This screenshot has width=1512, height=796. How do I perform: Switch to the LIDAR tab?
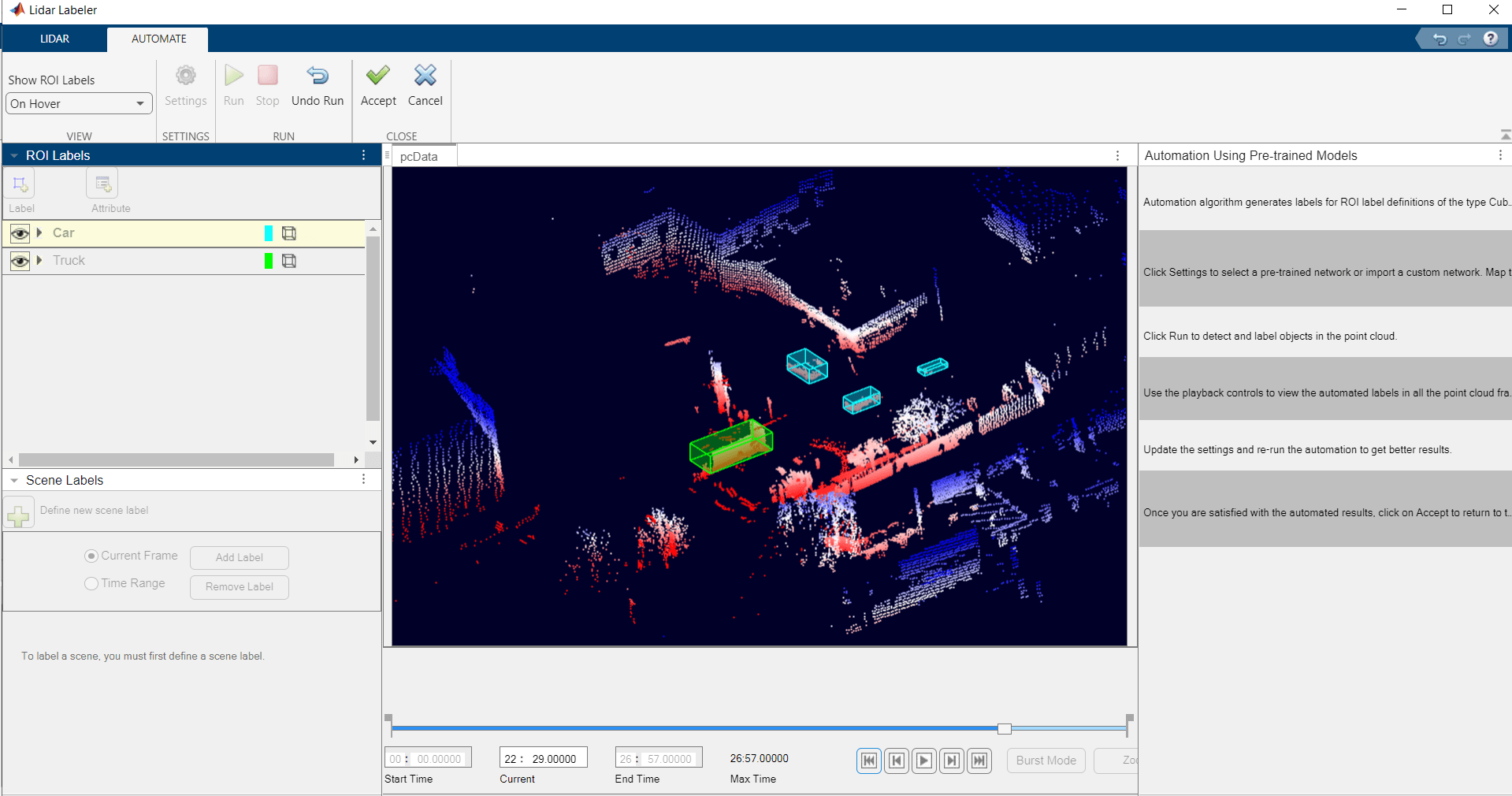(x=54, y=39)
